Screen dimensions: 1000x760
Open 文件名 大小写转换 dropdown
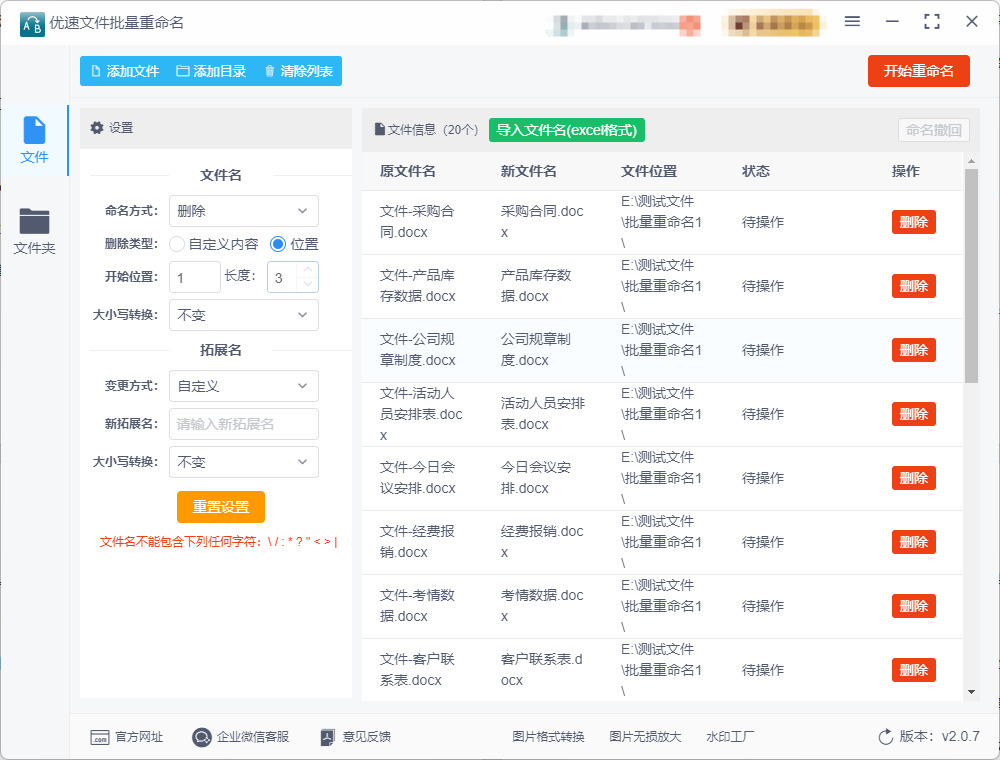[244, 315]
